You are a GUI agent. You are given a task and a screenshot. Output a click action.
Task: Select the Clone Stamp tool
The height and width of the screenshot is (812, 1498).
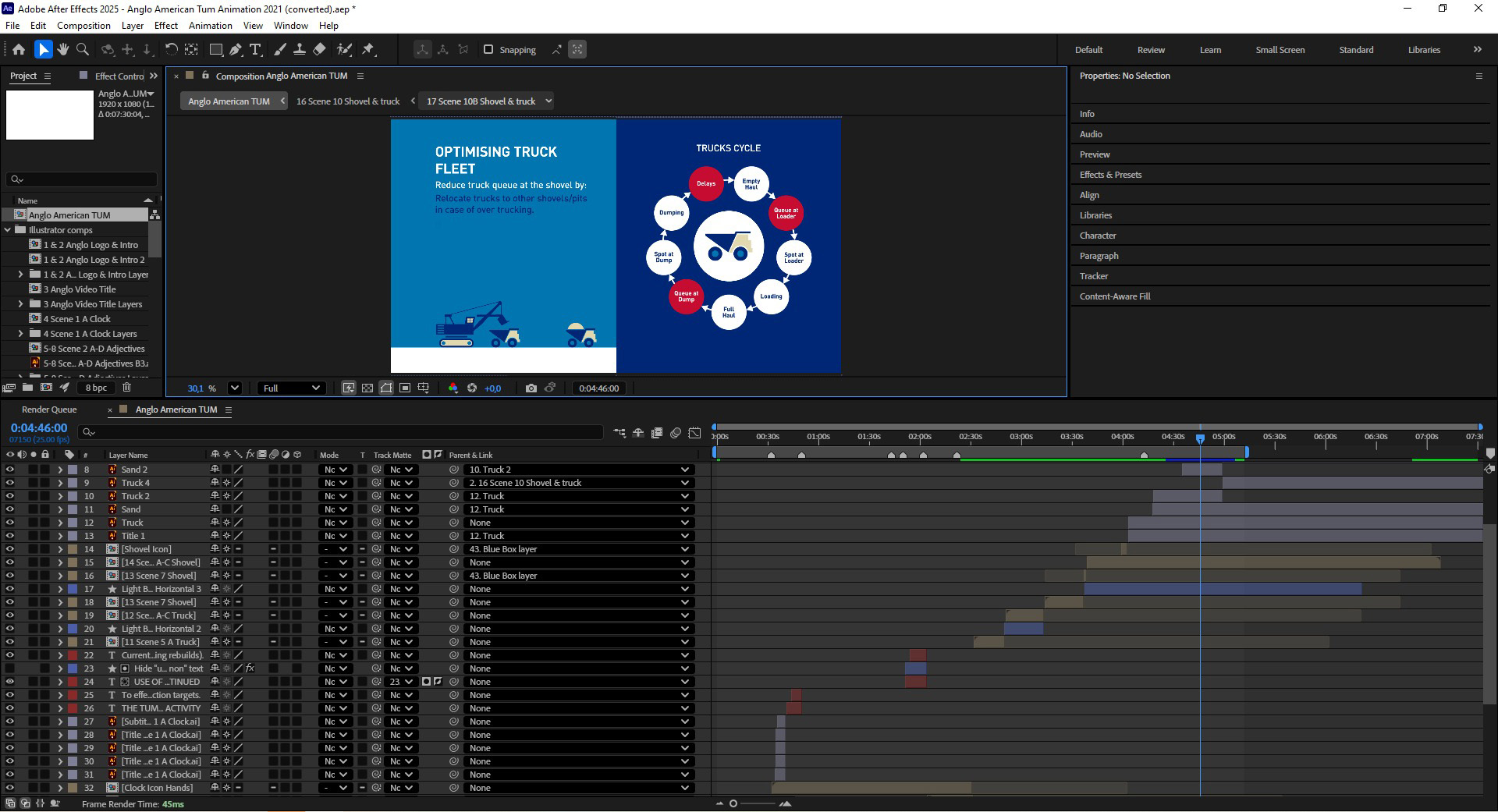click(299, 49)
